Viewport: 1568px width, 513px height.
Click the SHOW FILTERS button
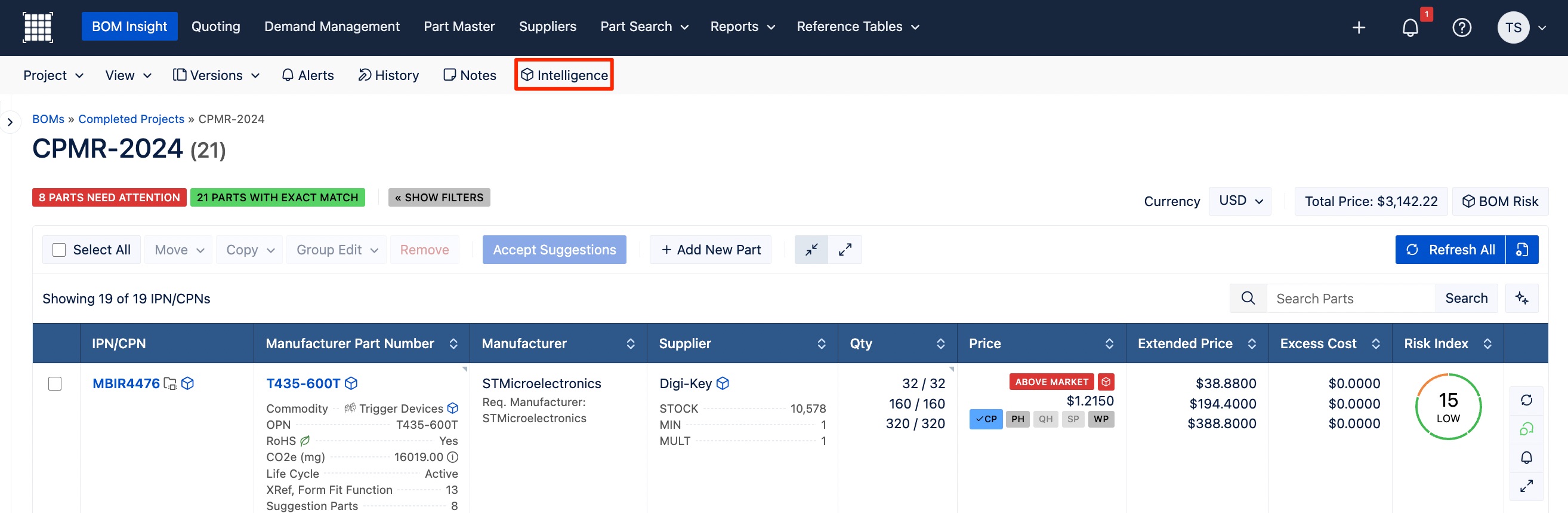[439, 198]
